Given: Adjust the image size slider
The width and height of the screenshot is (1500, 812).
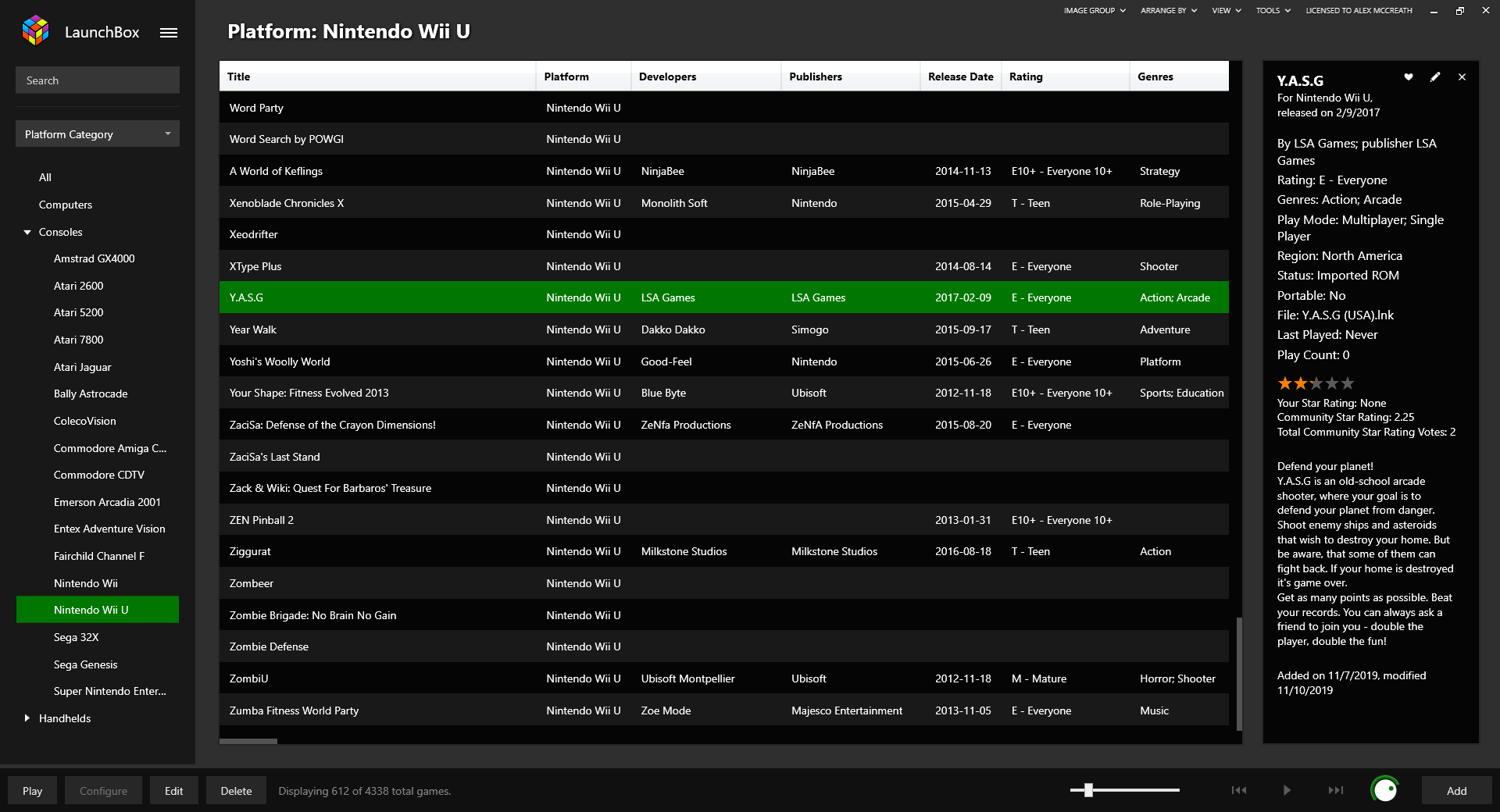Looking at the screenshot, I should (1088, 790).
